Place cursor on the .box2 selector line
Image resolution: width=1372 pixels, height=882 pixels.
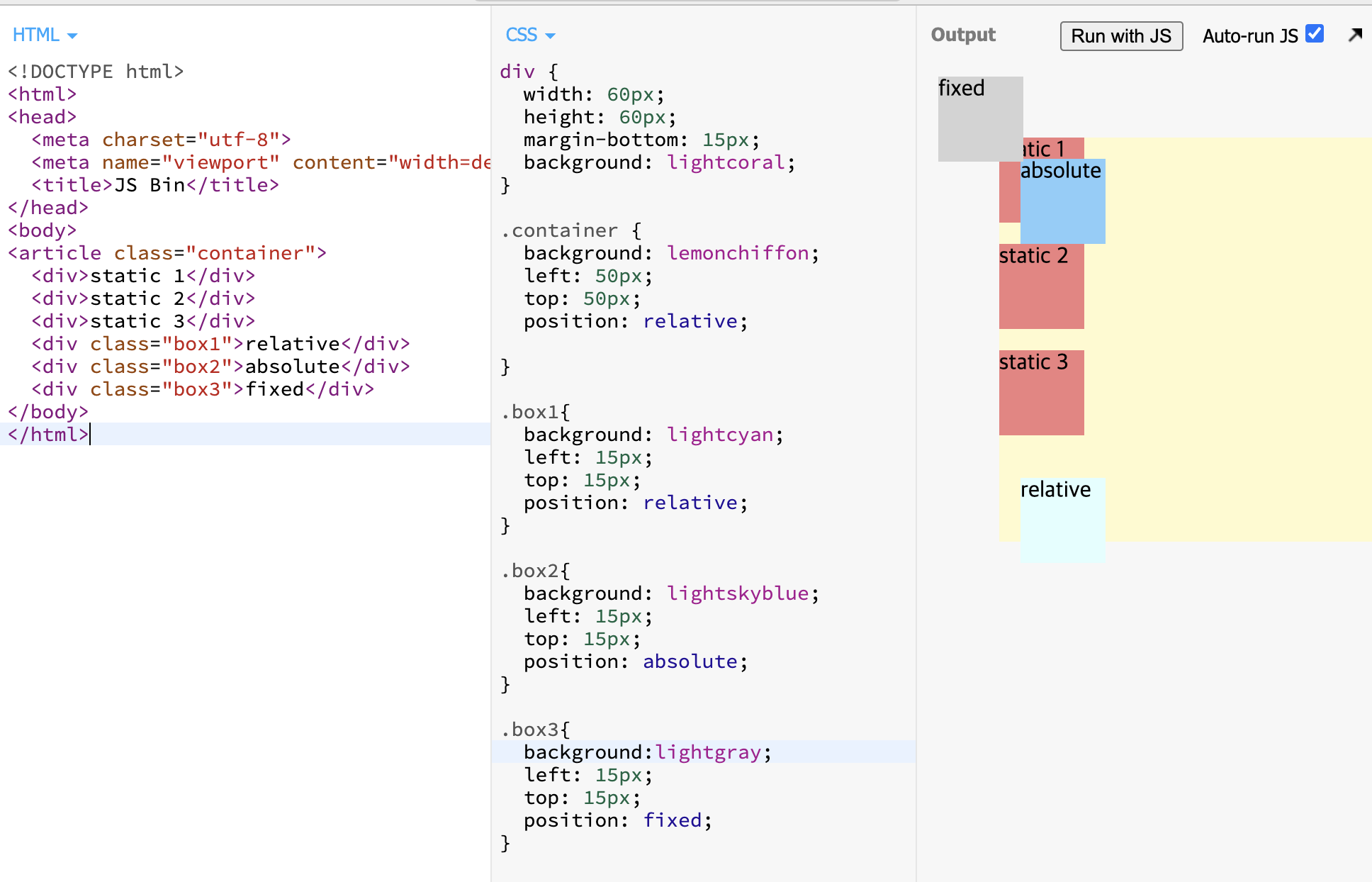535,571
